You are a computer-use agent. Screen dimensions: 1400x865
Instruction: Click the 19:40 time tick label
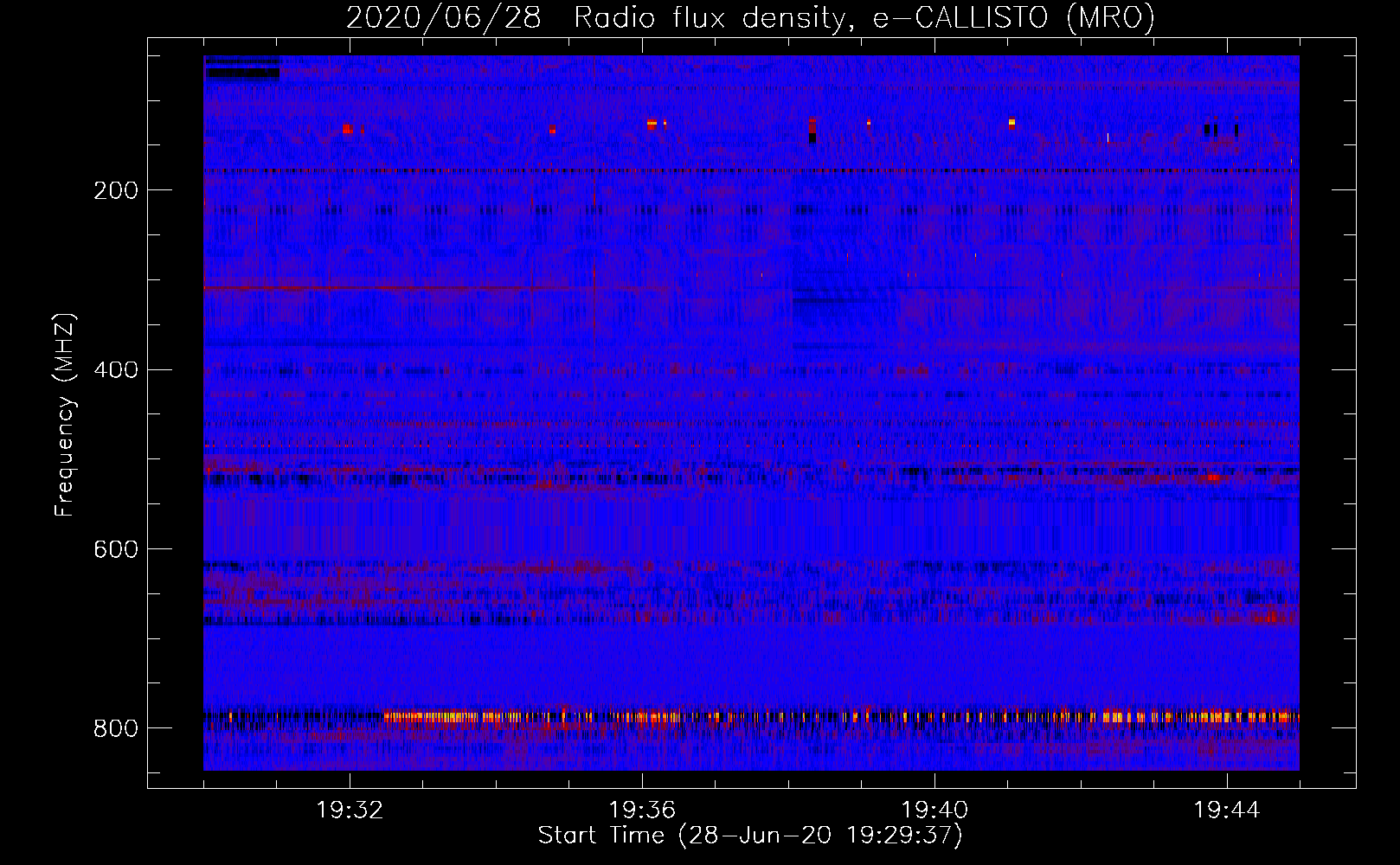[x=934, y=811]
